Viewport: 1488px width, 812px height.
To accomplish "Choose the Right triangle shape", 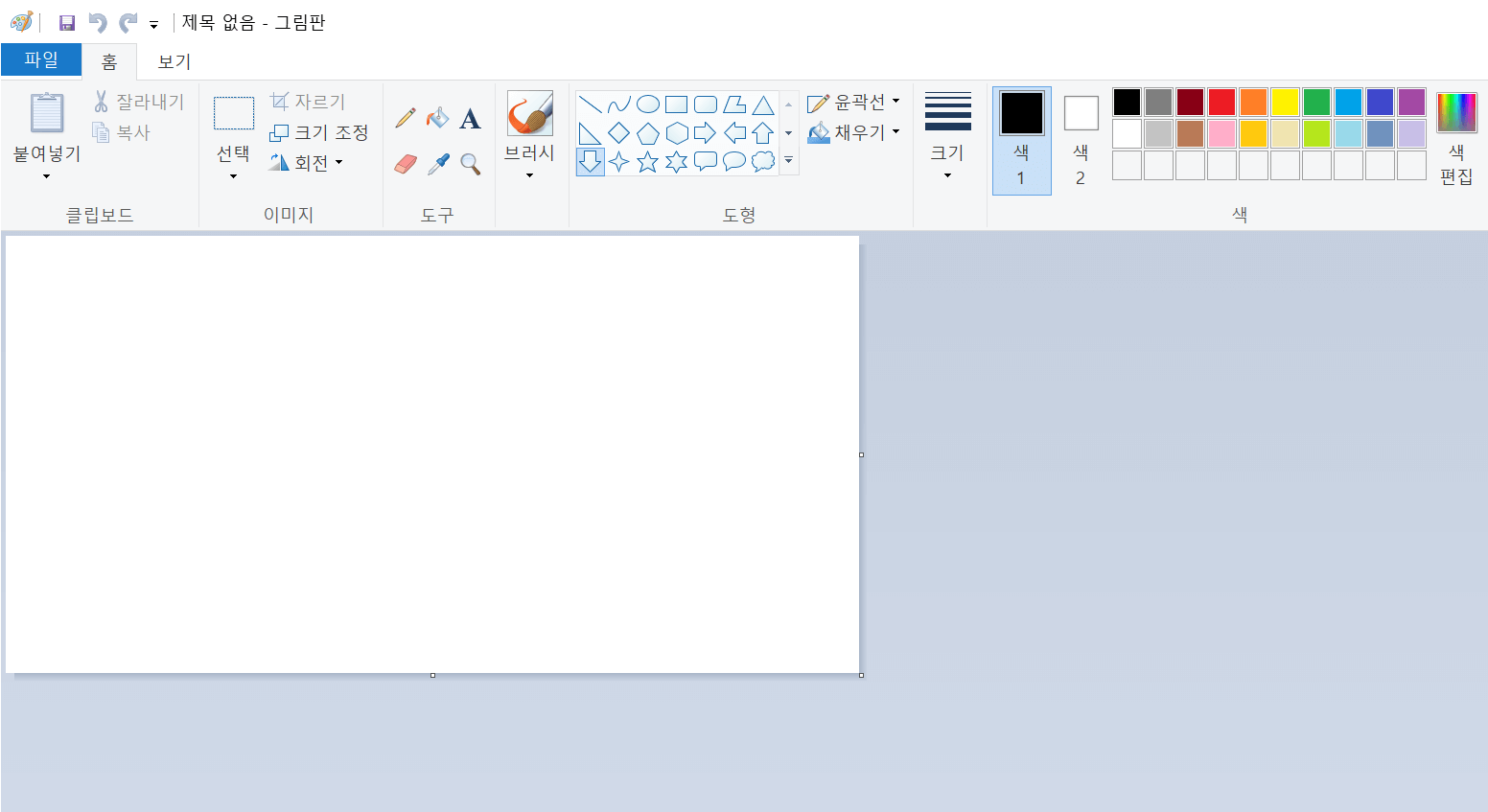I will pos(591,133).
